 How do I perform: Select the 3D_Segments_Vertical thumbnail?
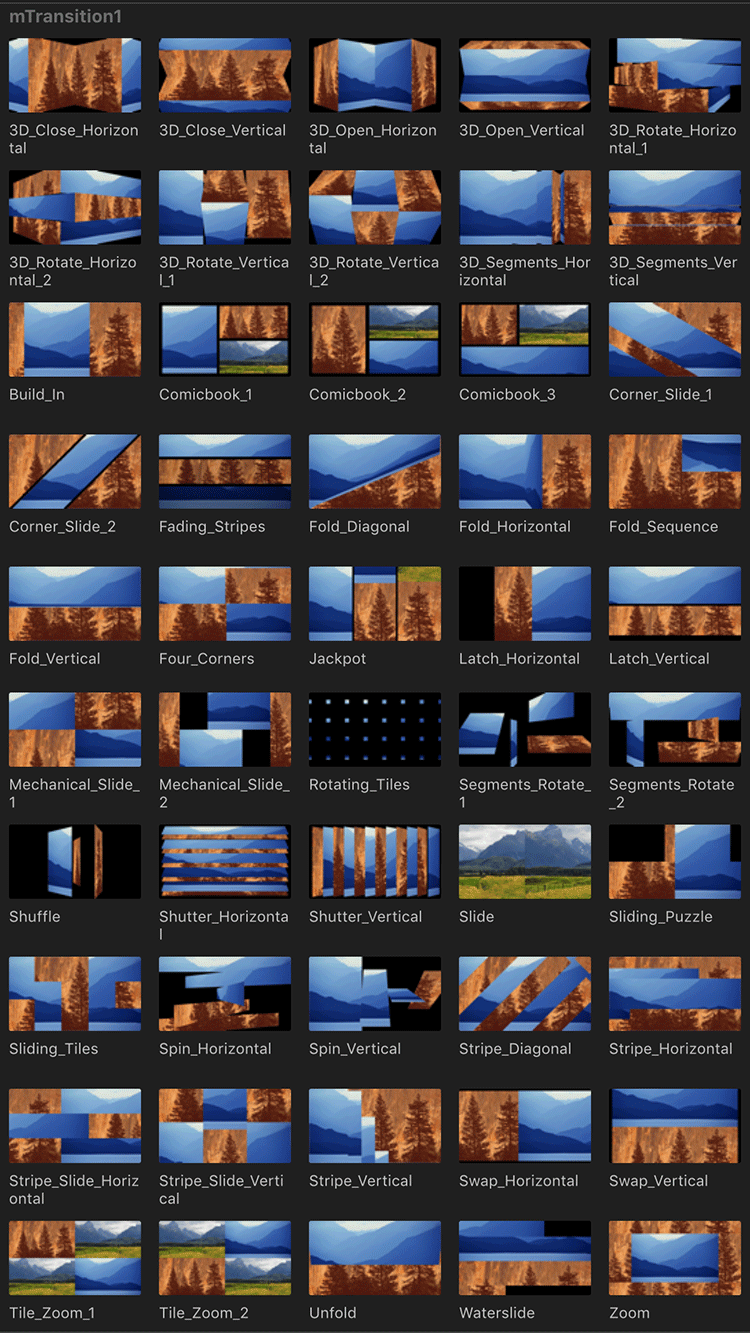[675, 207]
